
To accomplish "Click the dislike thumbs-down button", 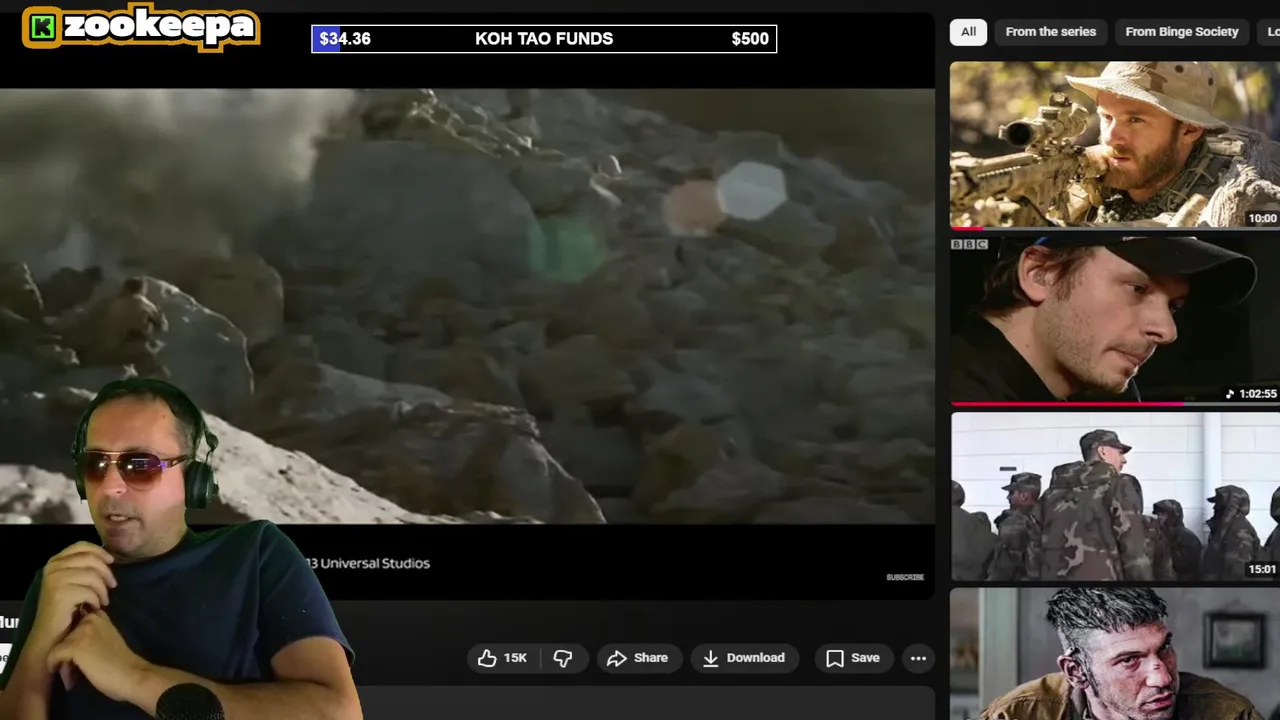I will coord(563,658).
